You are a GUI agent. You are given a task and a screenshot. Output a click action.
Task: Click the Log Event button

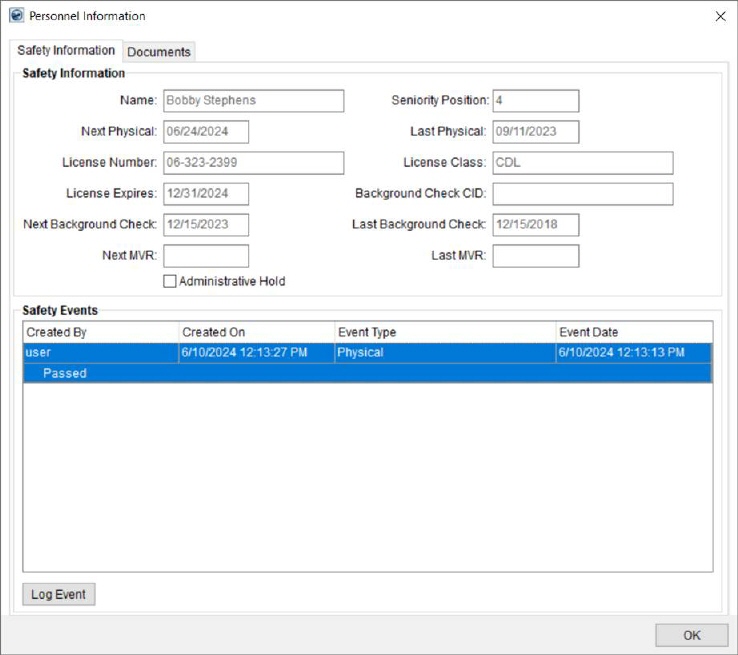(59, 594)
